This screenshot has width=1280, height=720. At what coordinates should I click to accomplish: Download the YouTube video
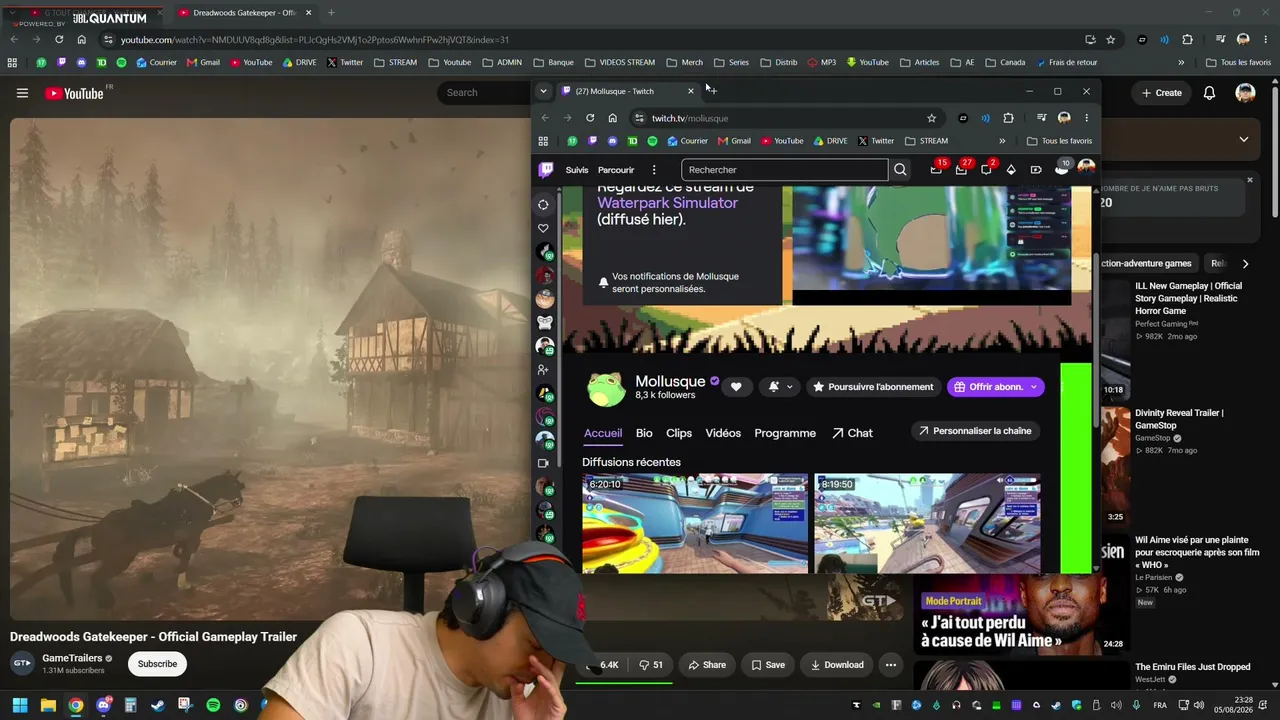click(837, 665)
